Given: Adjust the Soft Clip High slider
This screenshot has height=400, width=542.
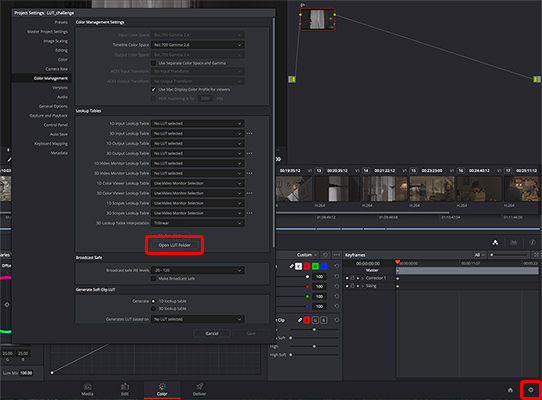Looking at the screenshot, I should click(314, 346).
